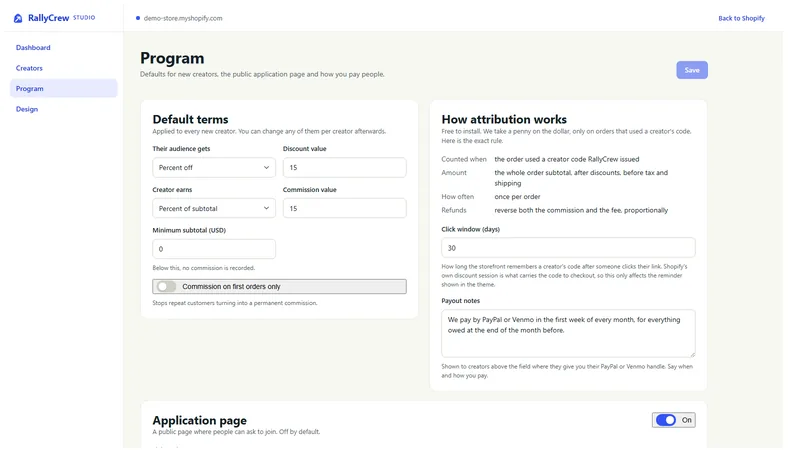Click the Program page title
Screen dimensions: 800x450
(172, 58)
